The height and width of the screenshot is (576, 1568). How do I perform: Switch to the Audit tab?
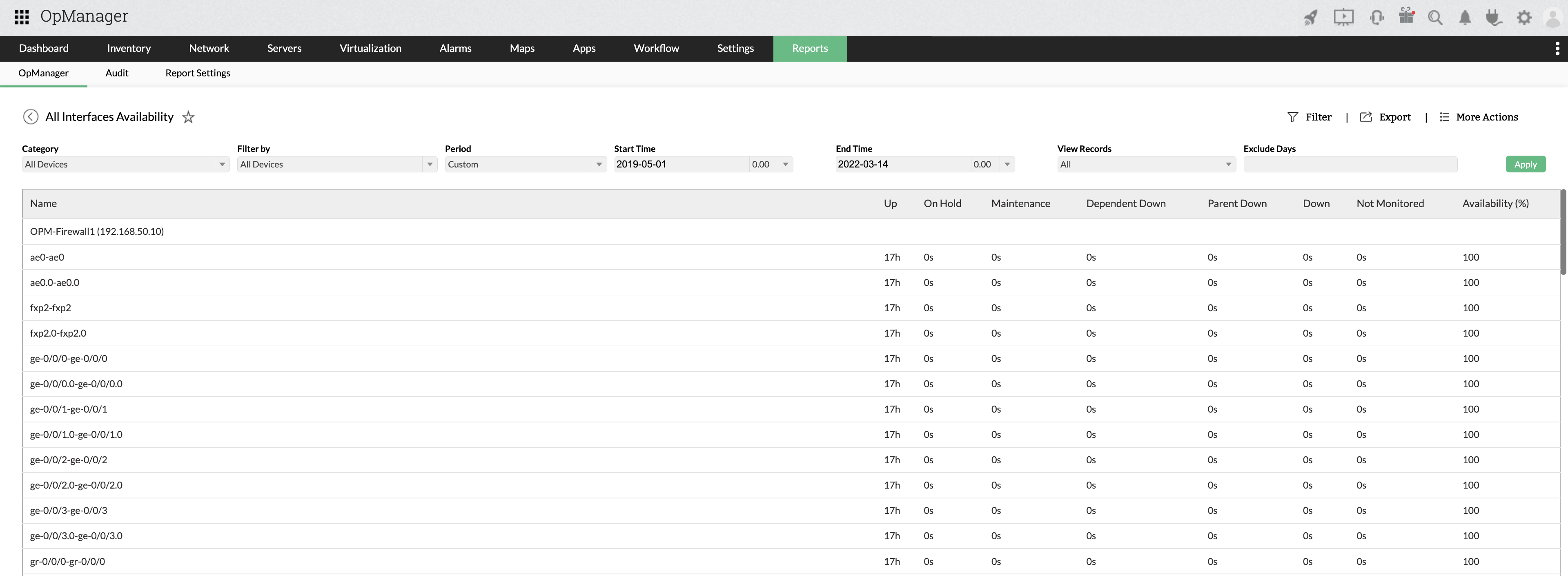click(x=116, y=73)
